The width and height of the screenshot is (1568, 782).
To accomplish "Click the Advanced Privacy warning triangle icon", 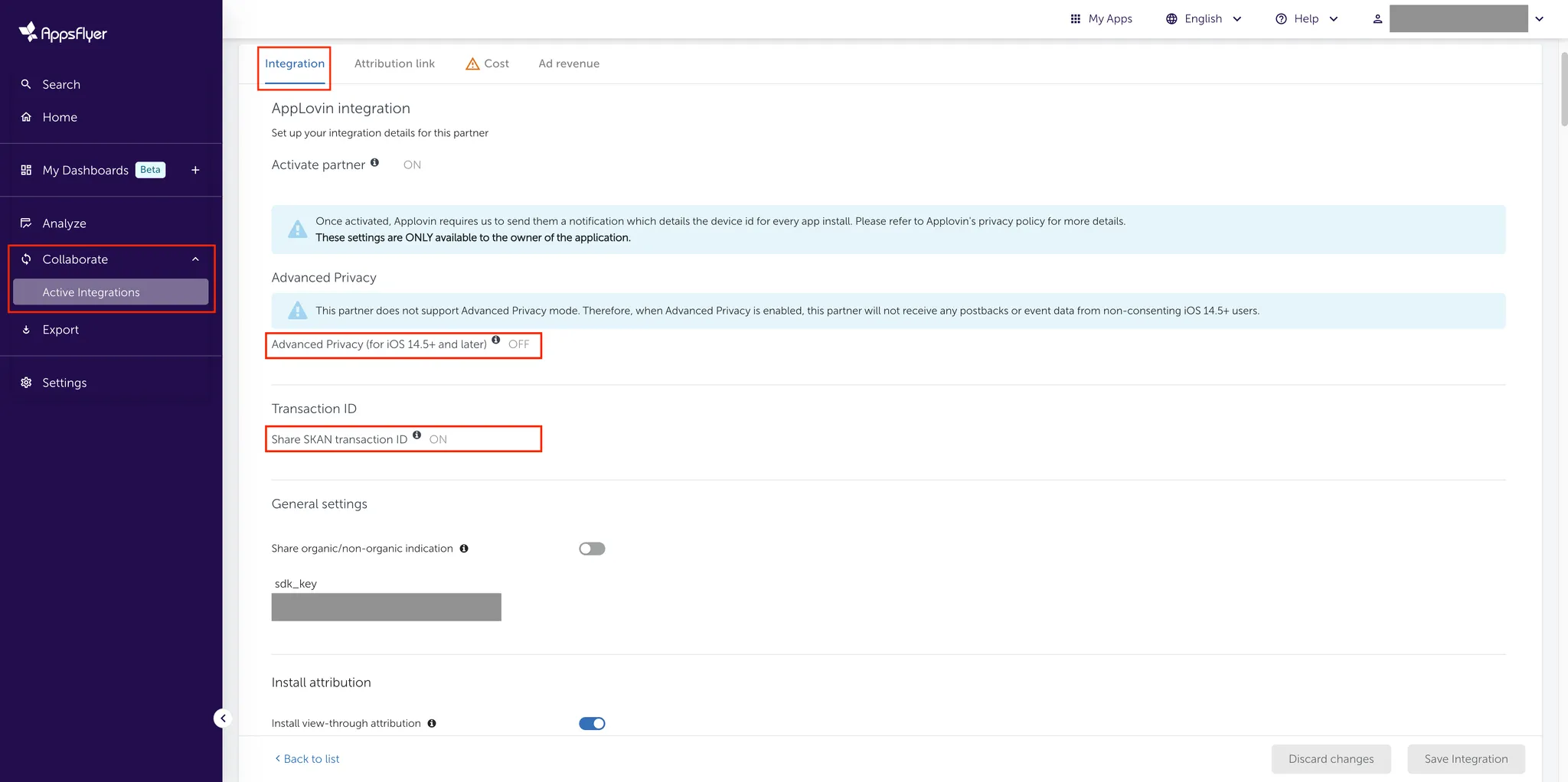I will (297, 311).
